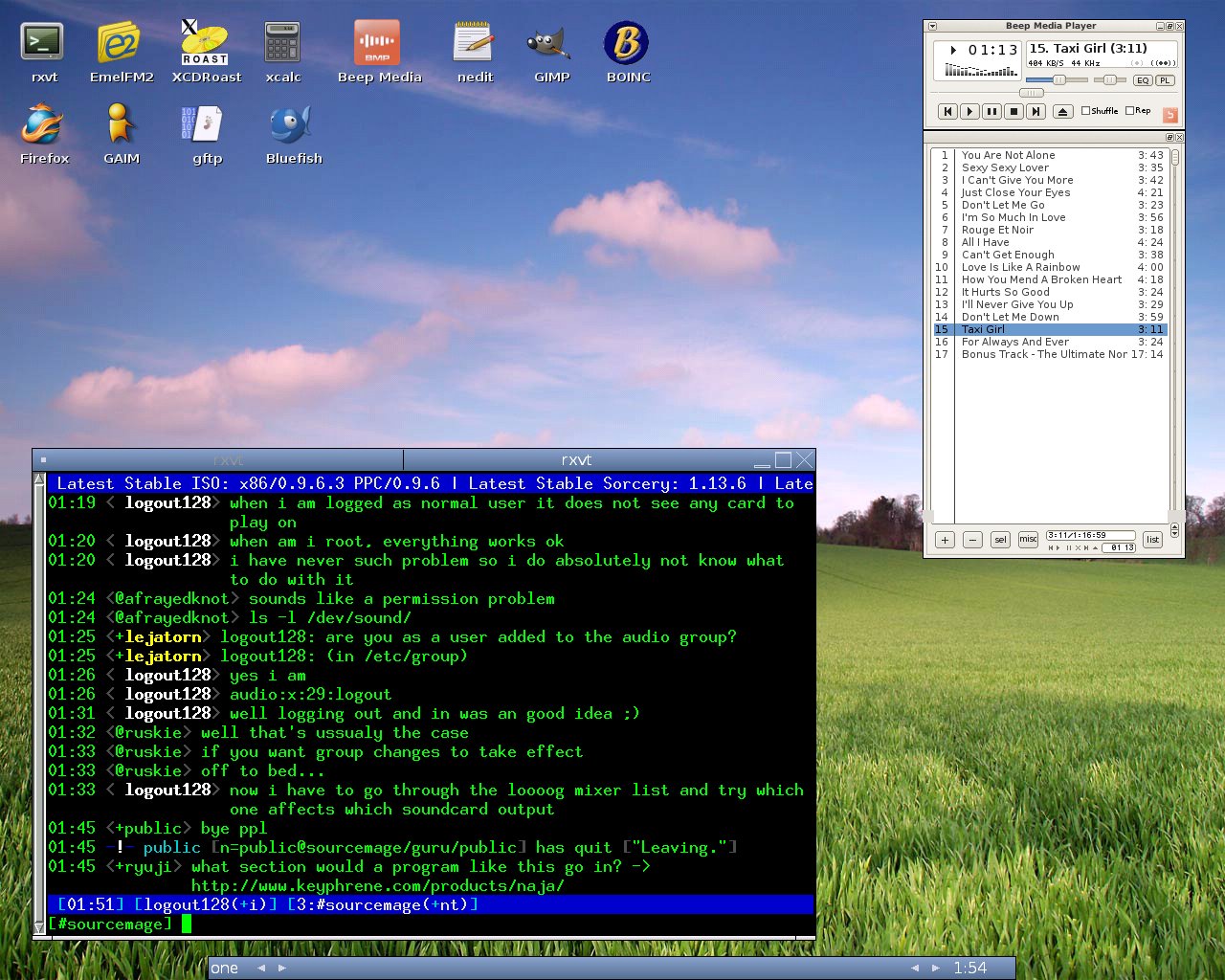This screenshot has width=1225, height=980.
Task: Open the BOINC desktop icon
Action: tap(627, 44)
